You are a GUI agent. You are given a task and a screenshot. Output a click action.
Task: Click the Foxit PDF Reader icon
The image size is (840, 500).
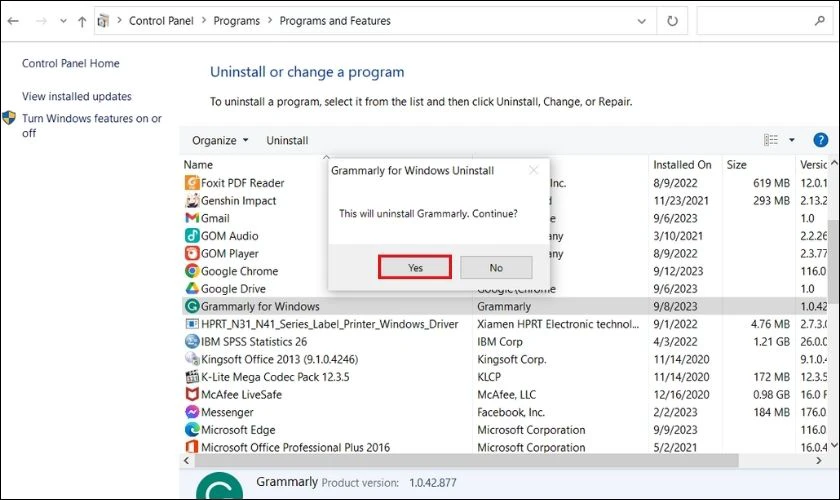pyautogui.click(x=192, y=183)
